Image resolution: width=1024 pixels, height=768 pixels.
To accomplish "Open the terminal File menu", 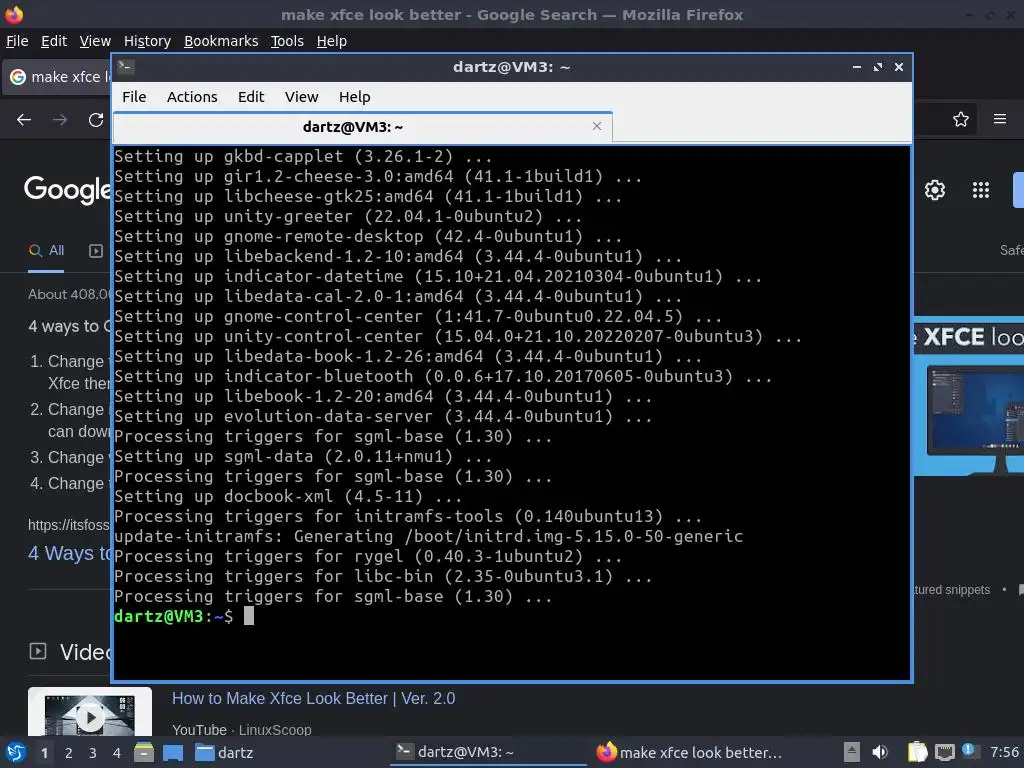I will click(x=134, y=97).
